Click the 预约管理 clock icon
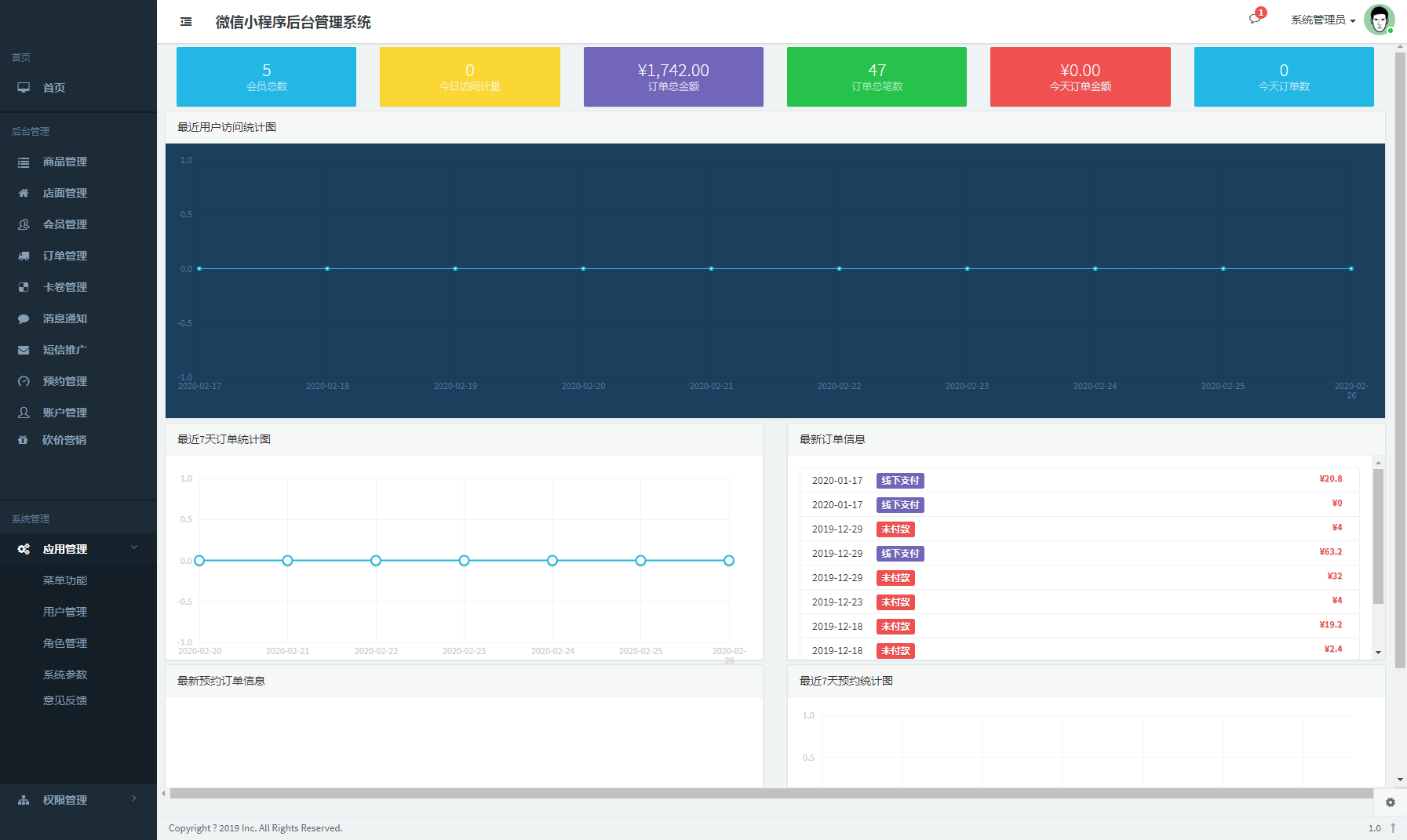1407x840 pixels. 24,381
